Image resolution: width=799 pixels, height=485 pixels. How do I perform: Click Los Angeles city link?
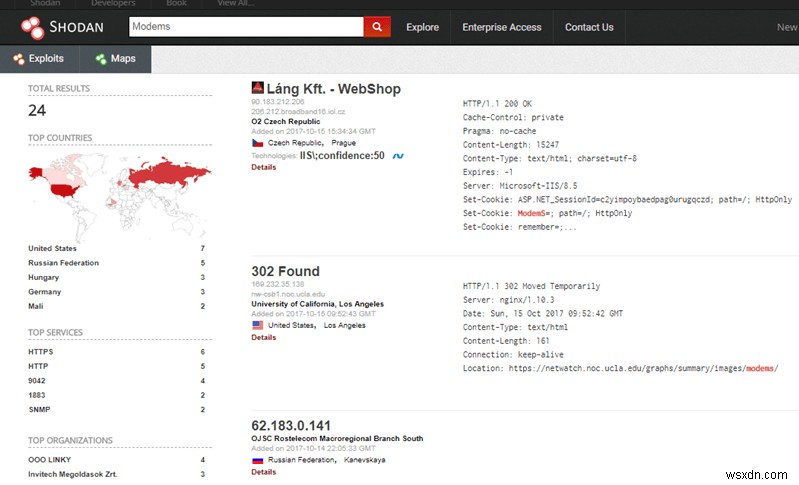pos(344,326)
